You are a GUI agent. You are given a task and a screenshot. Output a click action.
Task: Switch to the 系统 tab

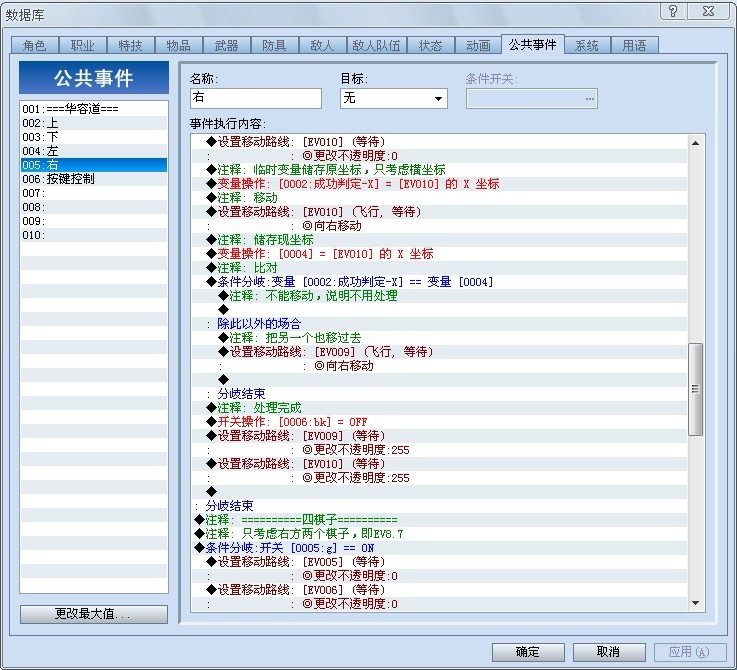(587, 46)
